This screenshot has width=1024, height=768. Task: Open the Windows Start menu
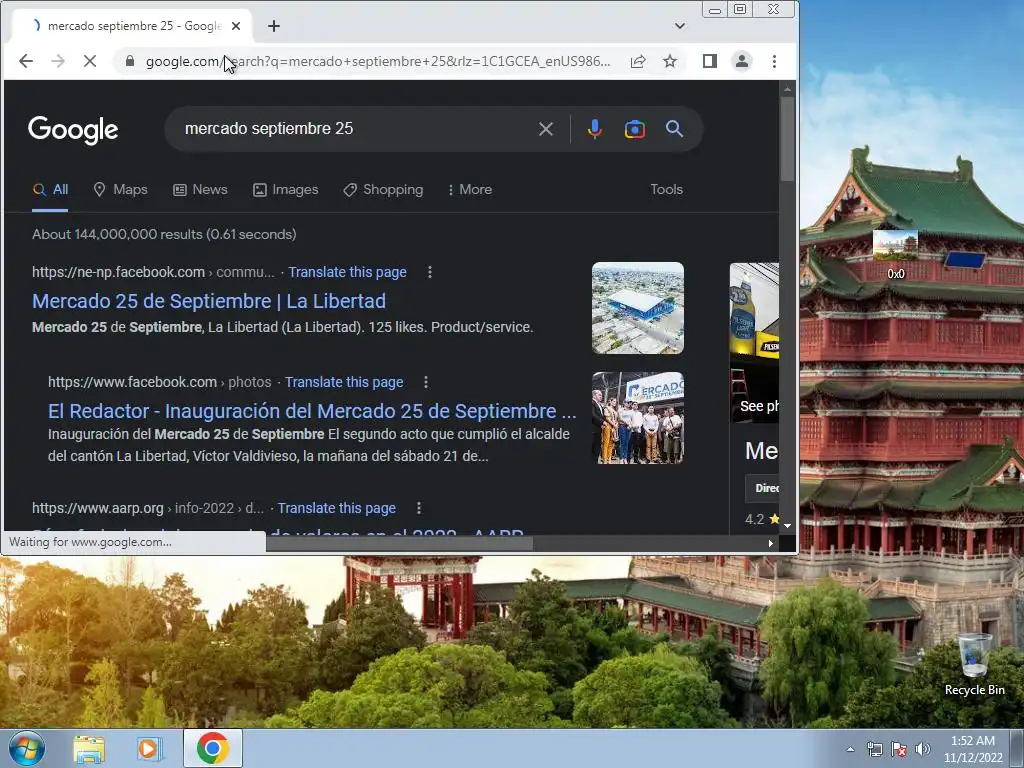pyautogui.click(x=27, y=748)
